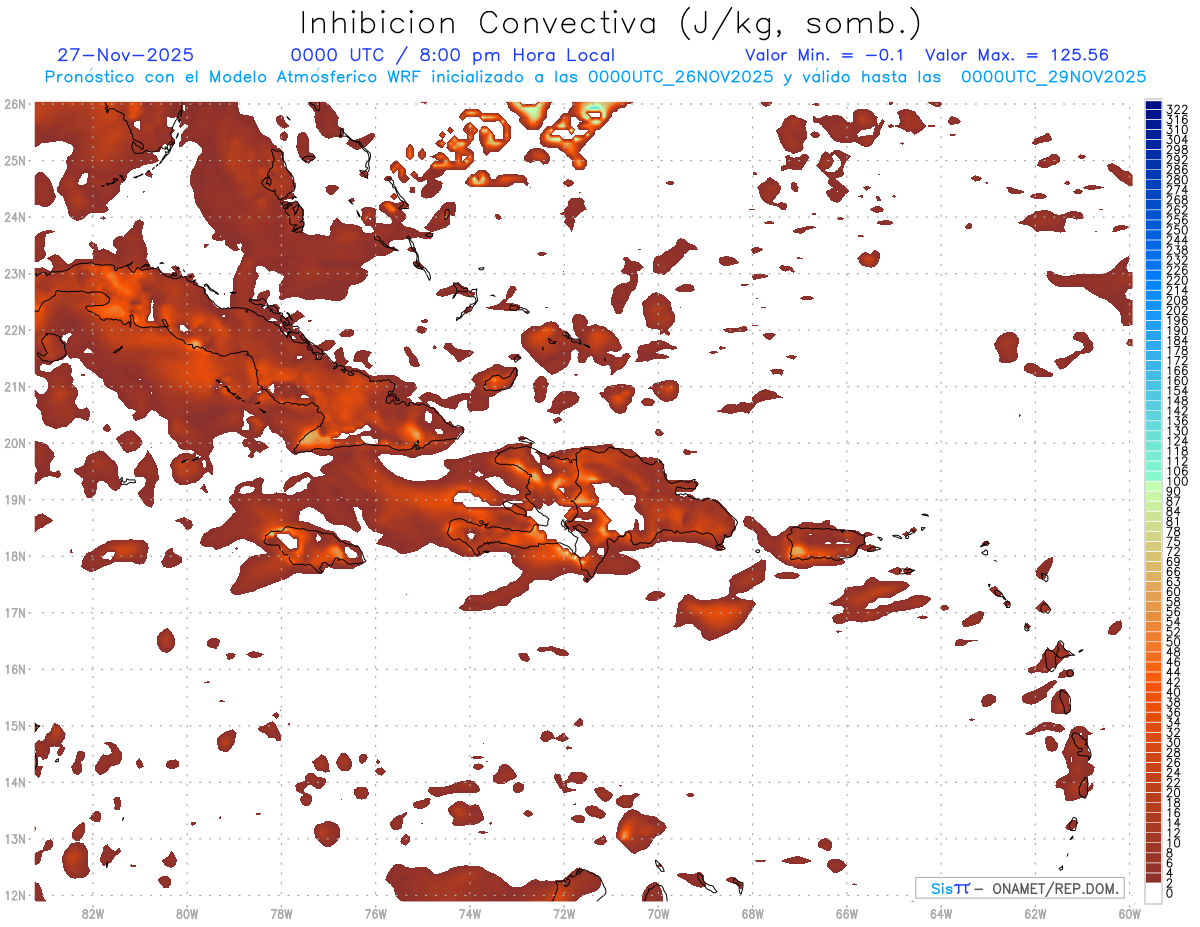Viewport: 1200px width, 927px height.
Task: Click the latitude label "19N"
Action: (x=14, y=499)
